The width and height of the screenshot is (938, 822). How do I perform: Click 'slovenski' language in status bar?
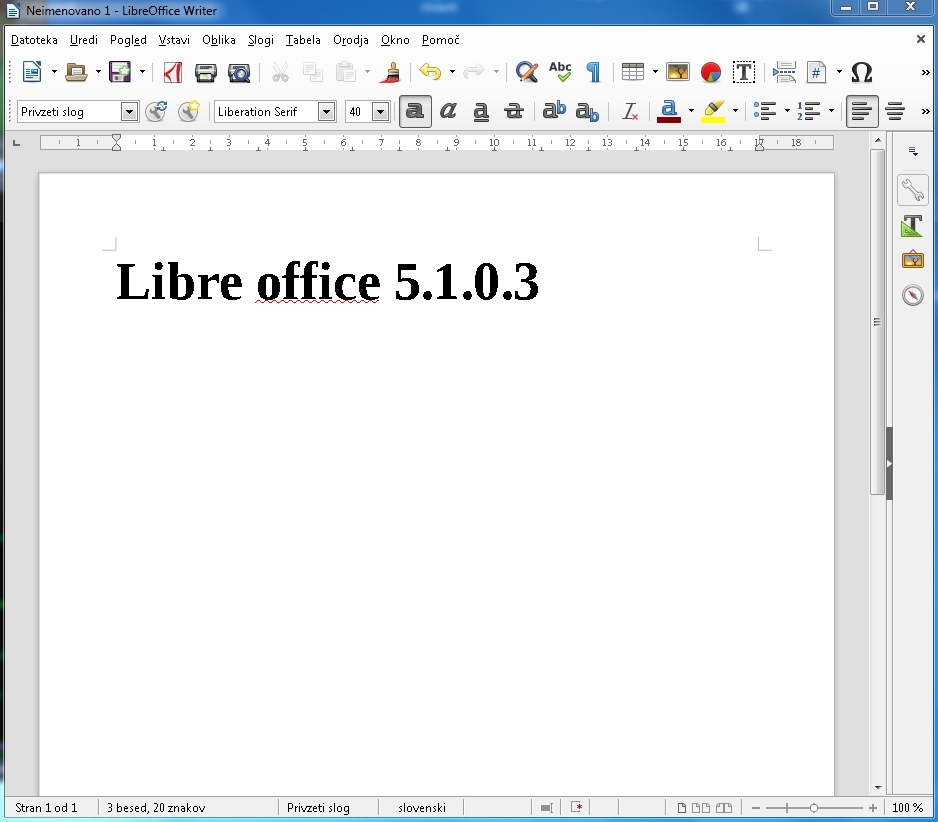click(x=422, y=808)
